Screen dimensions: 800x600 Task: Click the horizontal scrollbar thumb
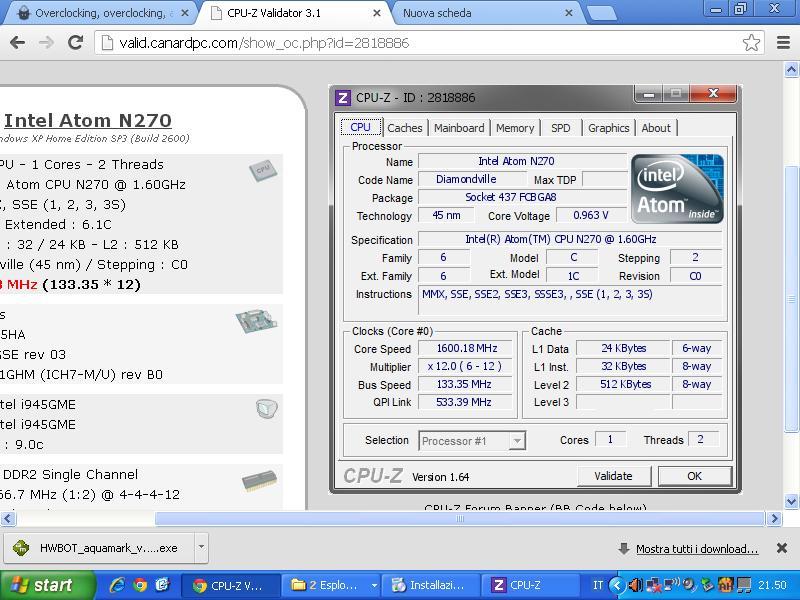460,519
